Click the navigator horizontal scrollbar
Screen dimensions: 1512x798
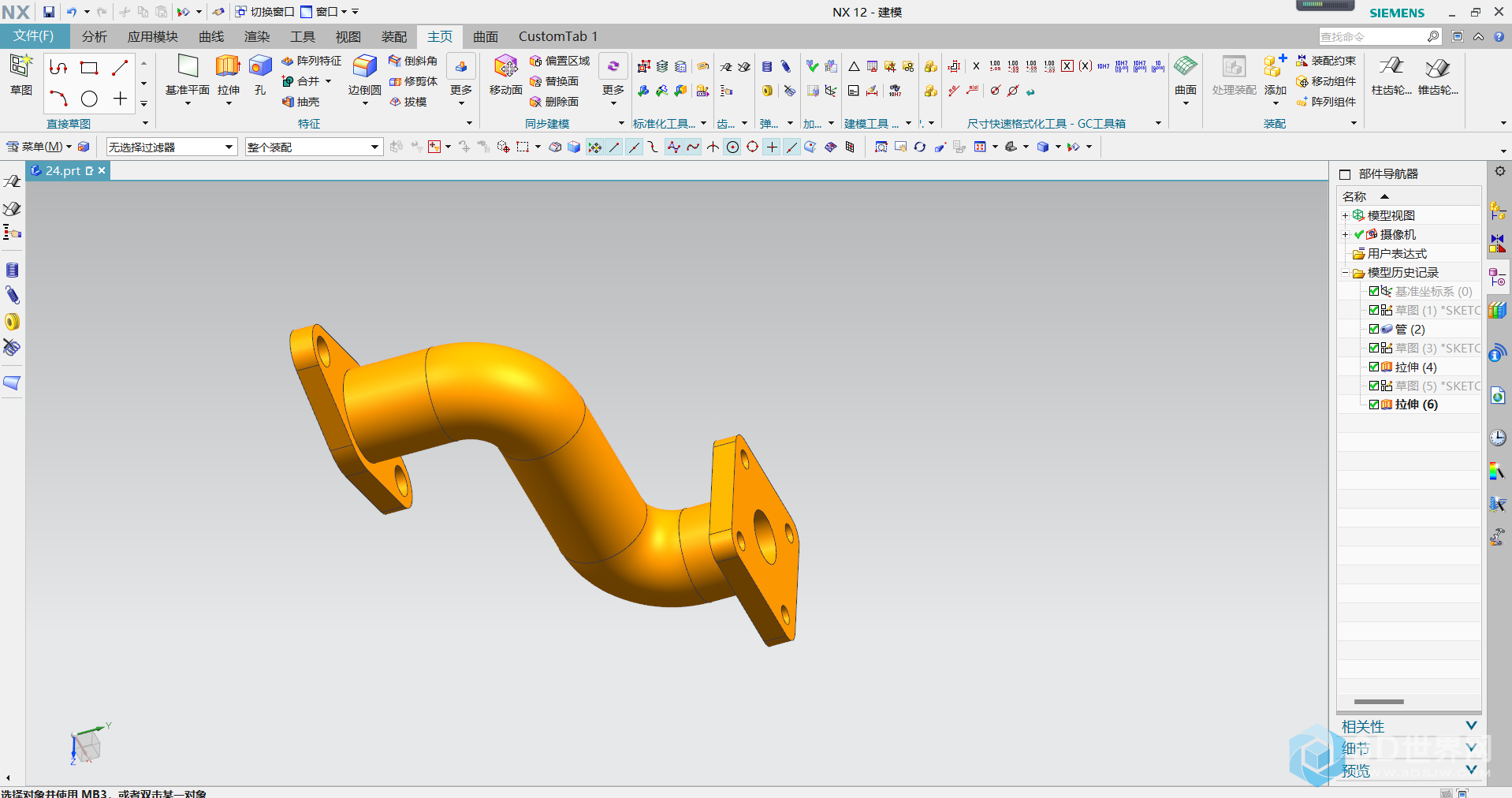[1379, 702]
